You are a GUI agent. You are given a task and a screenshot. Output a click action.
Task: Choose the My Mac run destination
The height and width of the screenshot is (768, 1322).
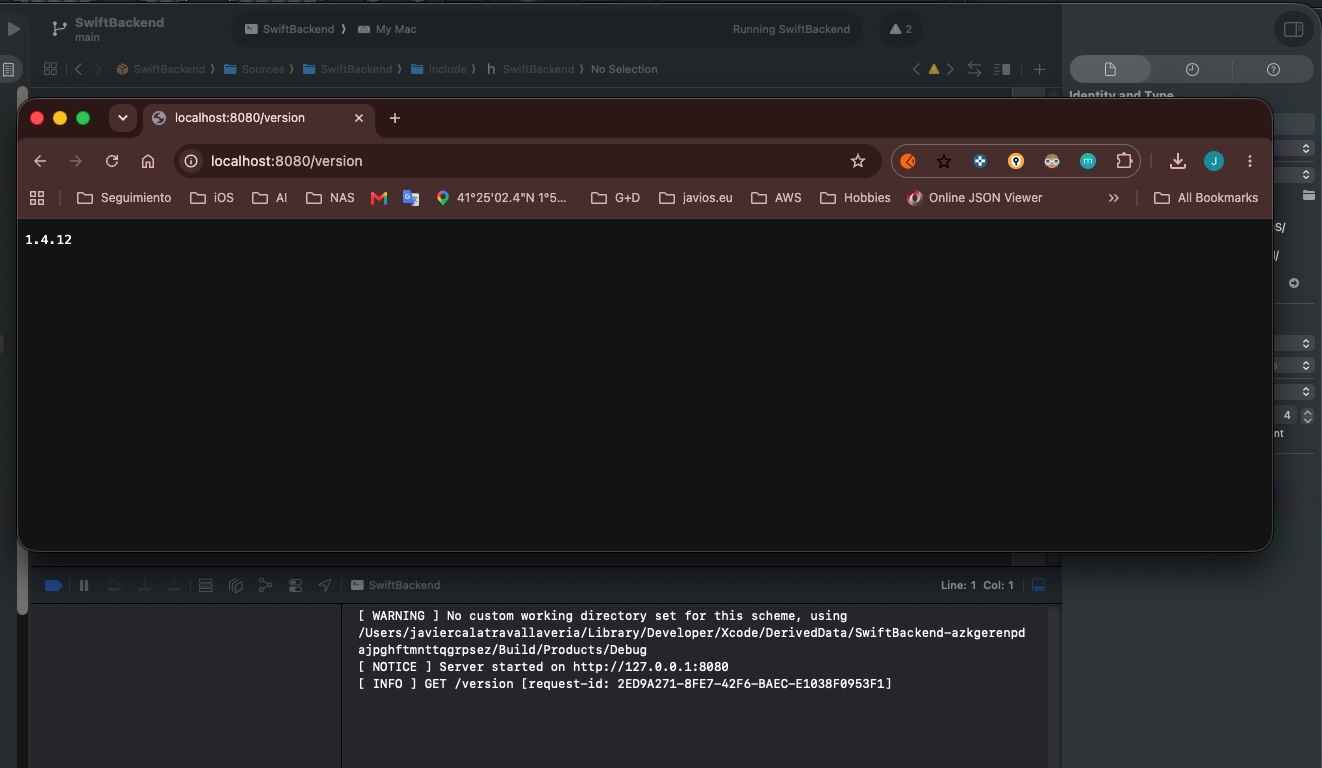387,29
